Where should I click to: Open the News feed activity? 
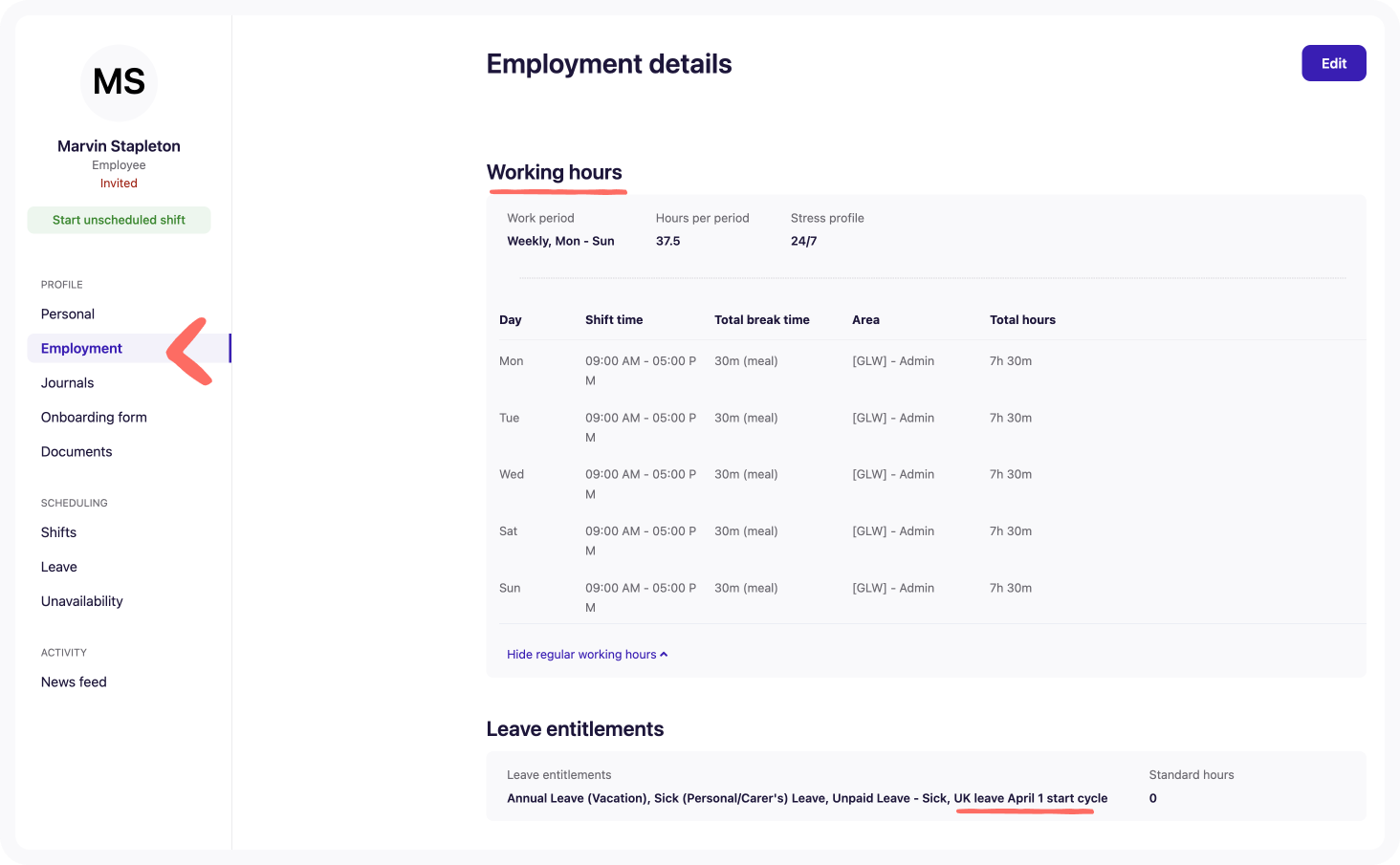74,682
